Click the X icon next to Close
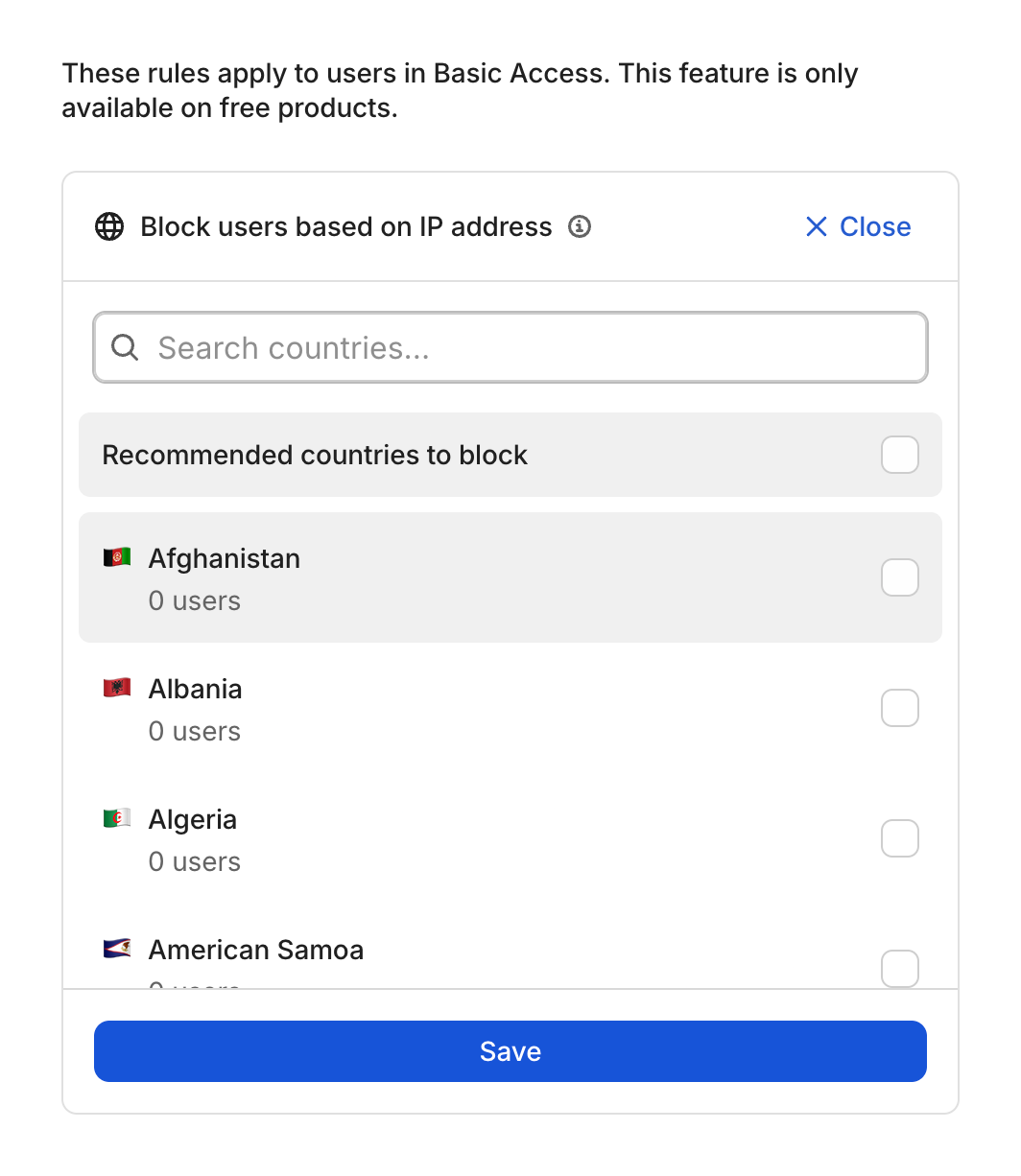The image size is (1021, 1176). pos(817,227)
